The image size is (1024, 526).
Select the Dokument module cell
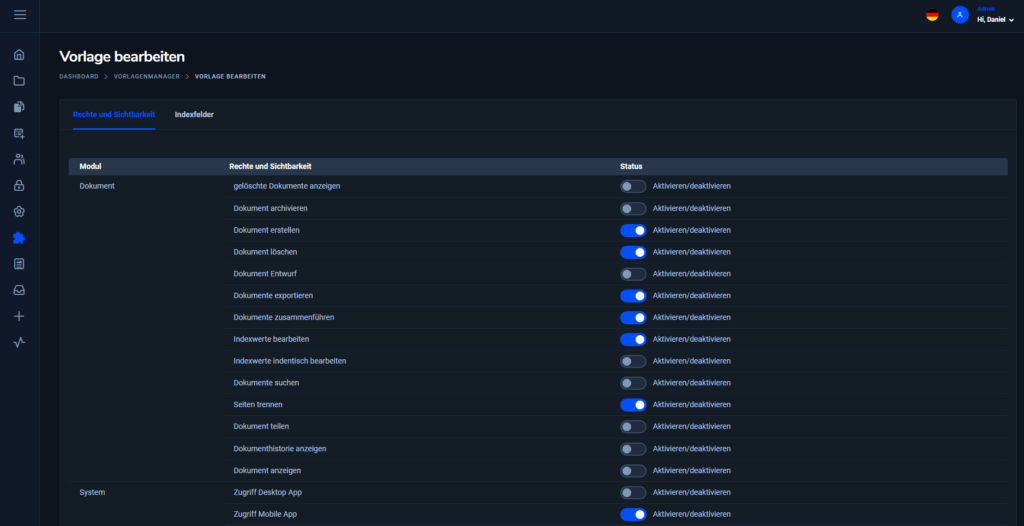(x=97, y=186)
